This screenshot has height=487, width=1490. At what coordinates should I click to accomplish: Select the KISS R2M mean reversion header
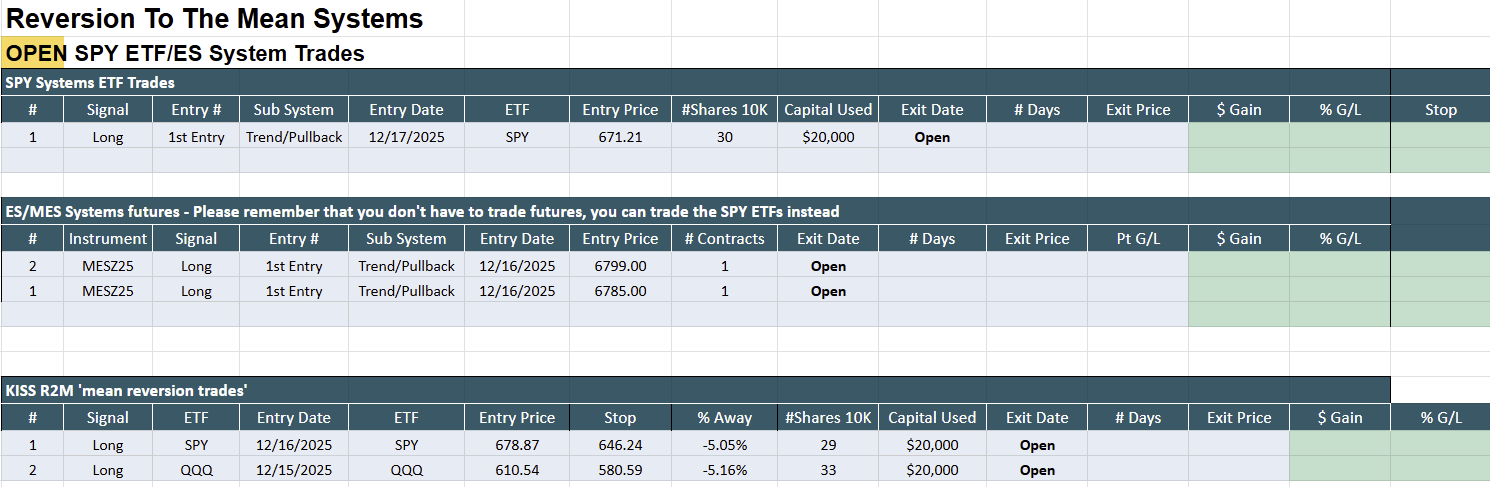(126, 390)
